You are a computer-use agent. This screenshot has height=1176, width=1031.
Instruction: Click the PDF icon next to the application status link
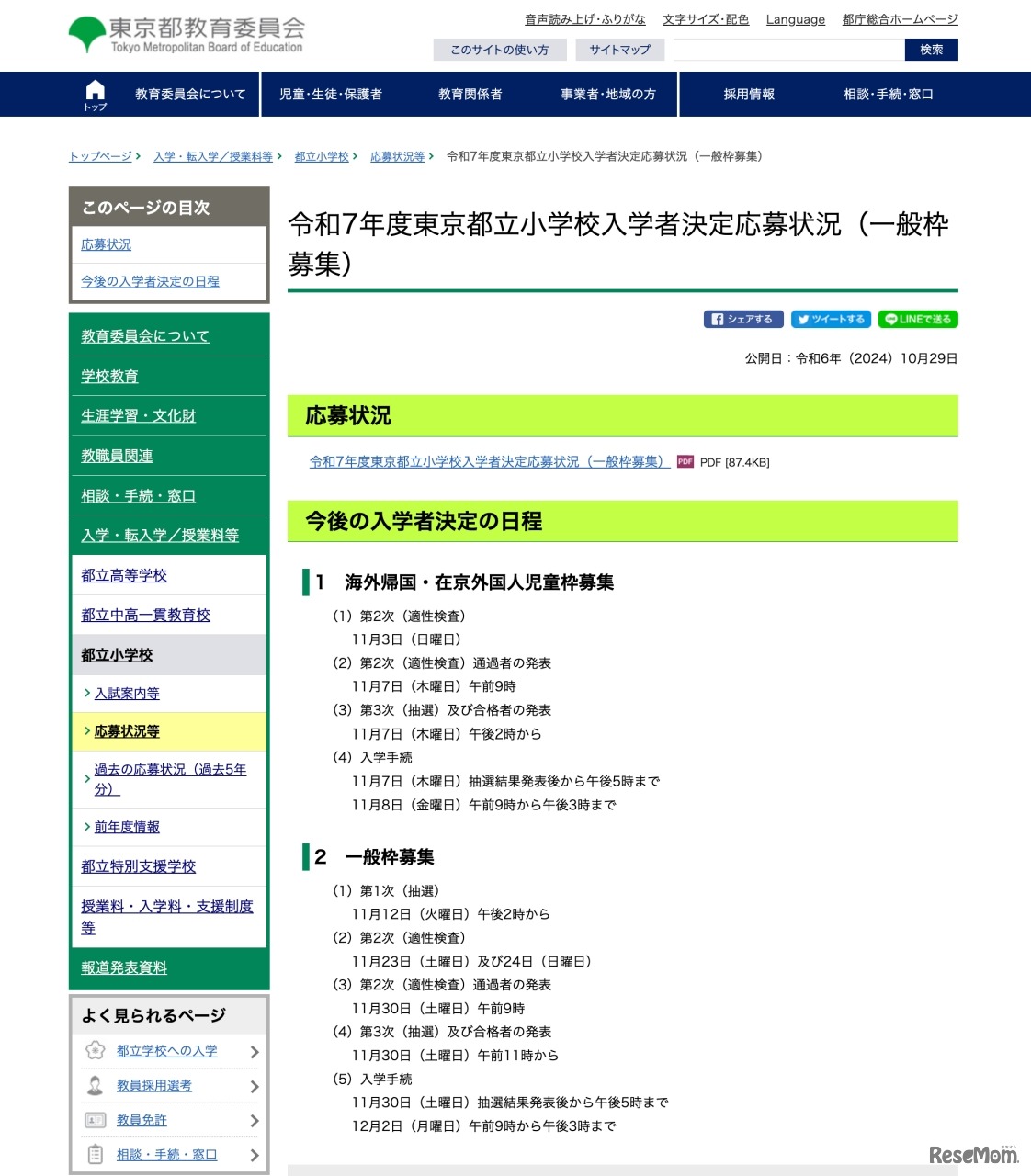click(x=685, y=461)
